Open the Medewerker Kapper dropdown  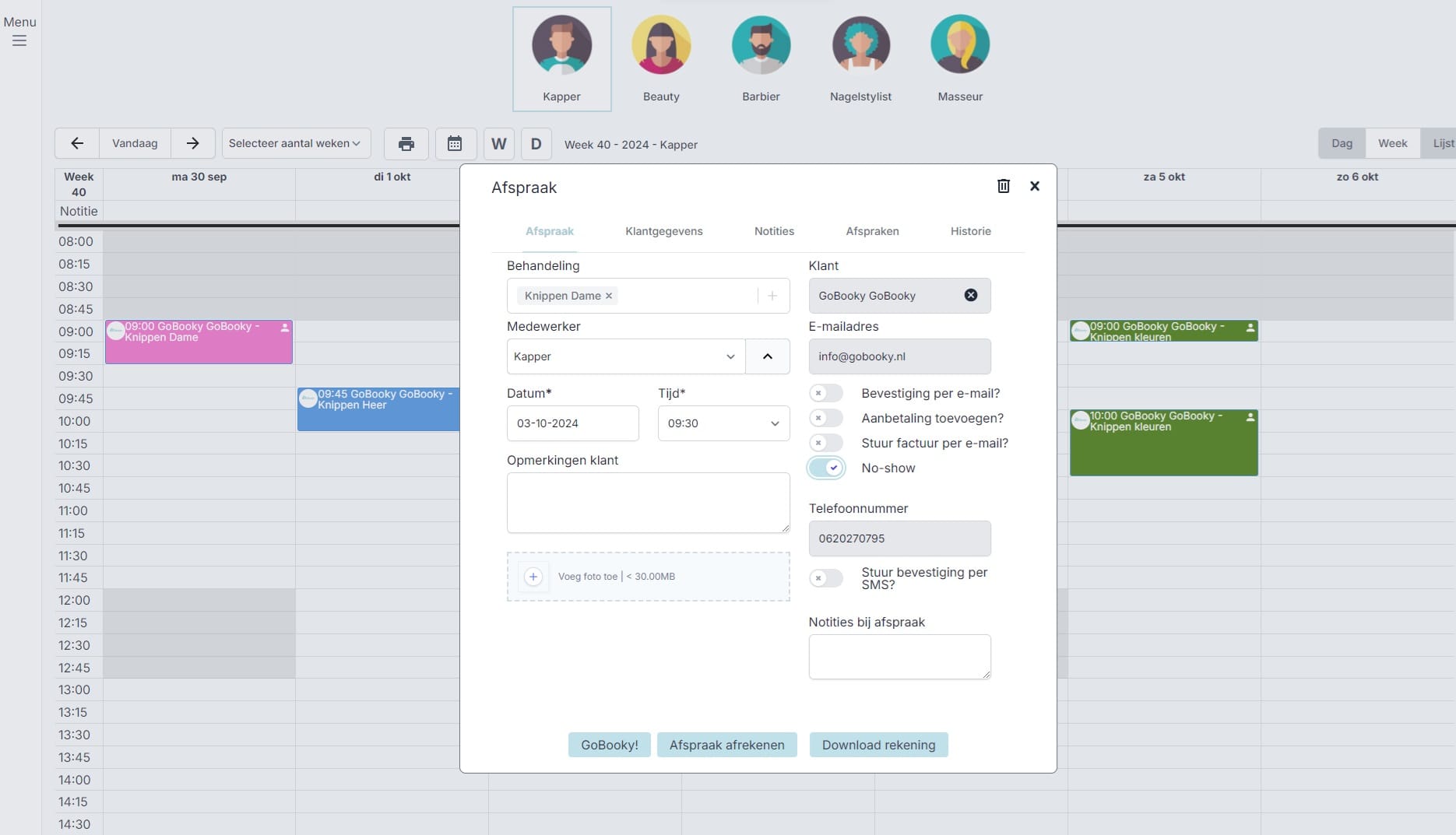[626, 356]
